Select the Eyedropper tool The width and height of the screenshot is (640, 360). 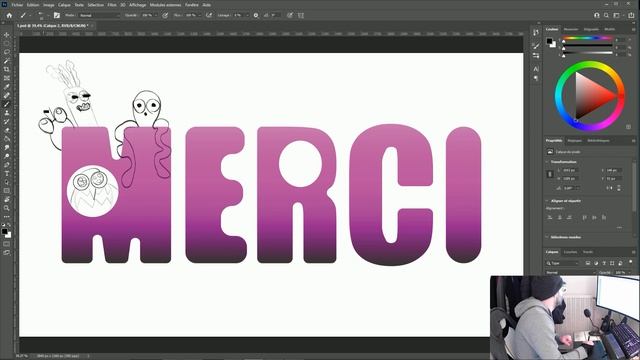(x=7, y=87)
